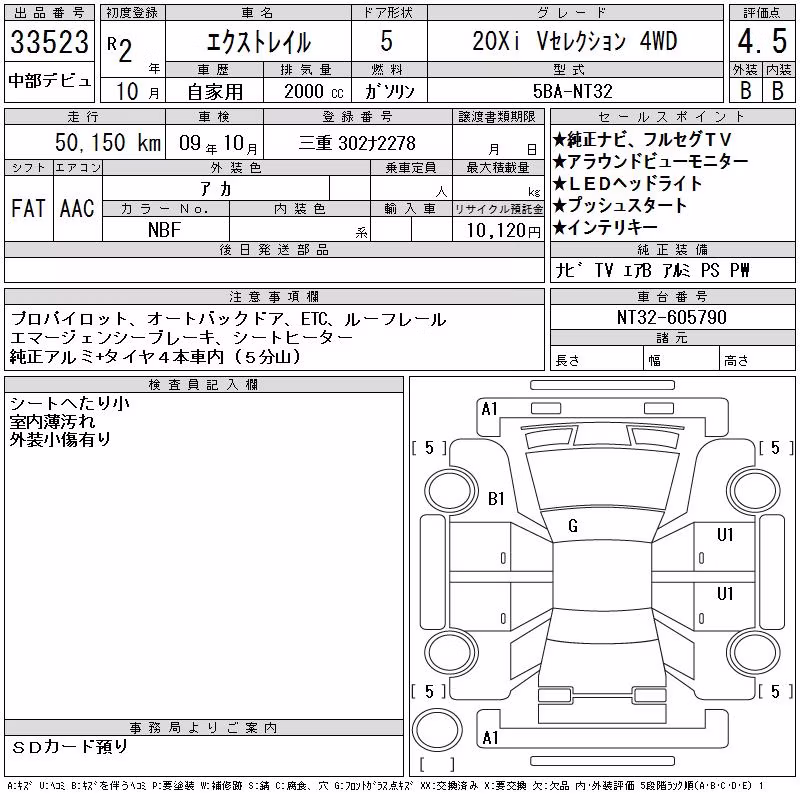This screenshot has height=800, width=800.
Task: Select the U1 mark on the front door
Action: [724, 535]
